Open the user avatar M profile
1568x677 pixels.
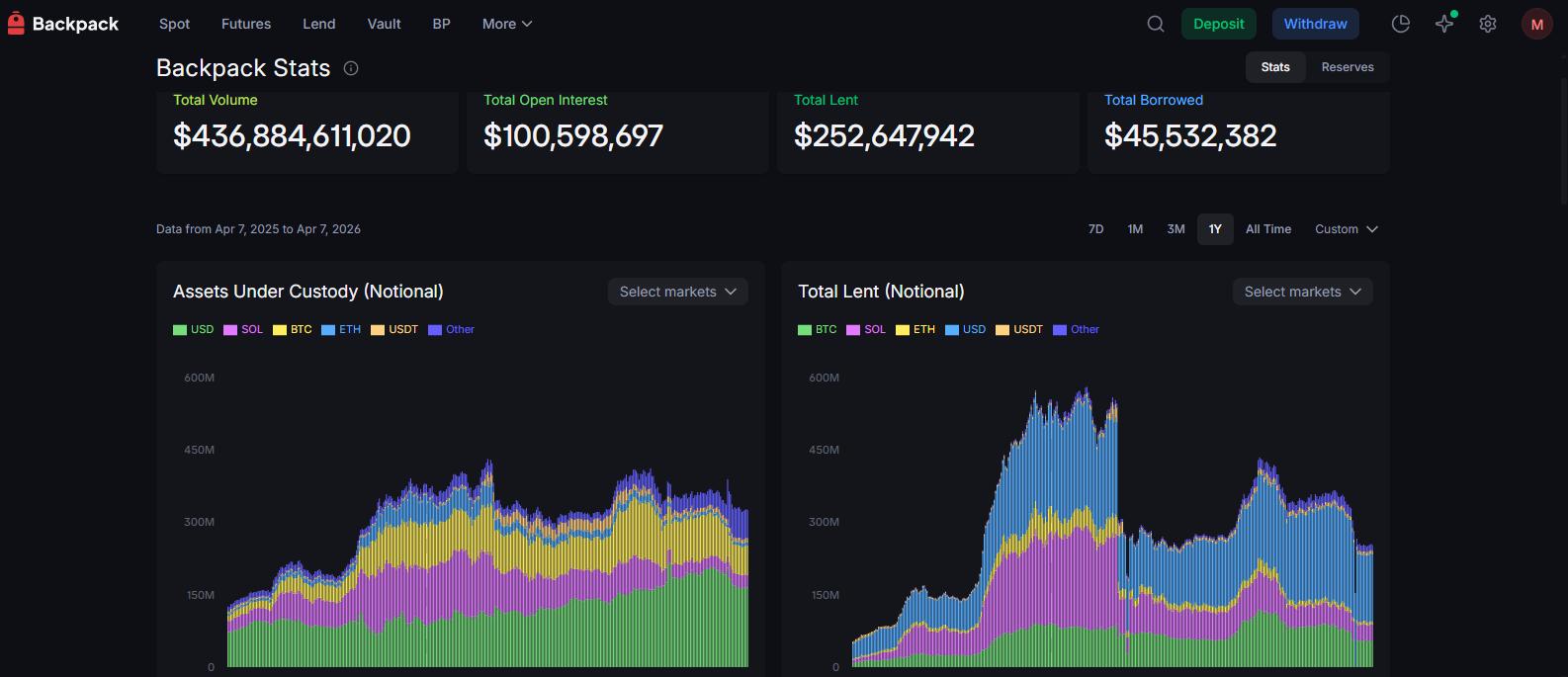pyautogui.click(x=1536, y=24)
